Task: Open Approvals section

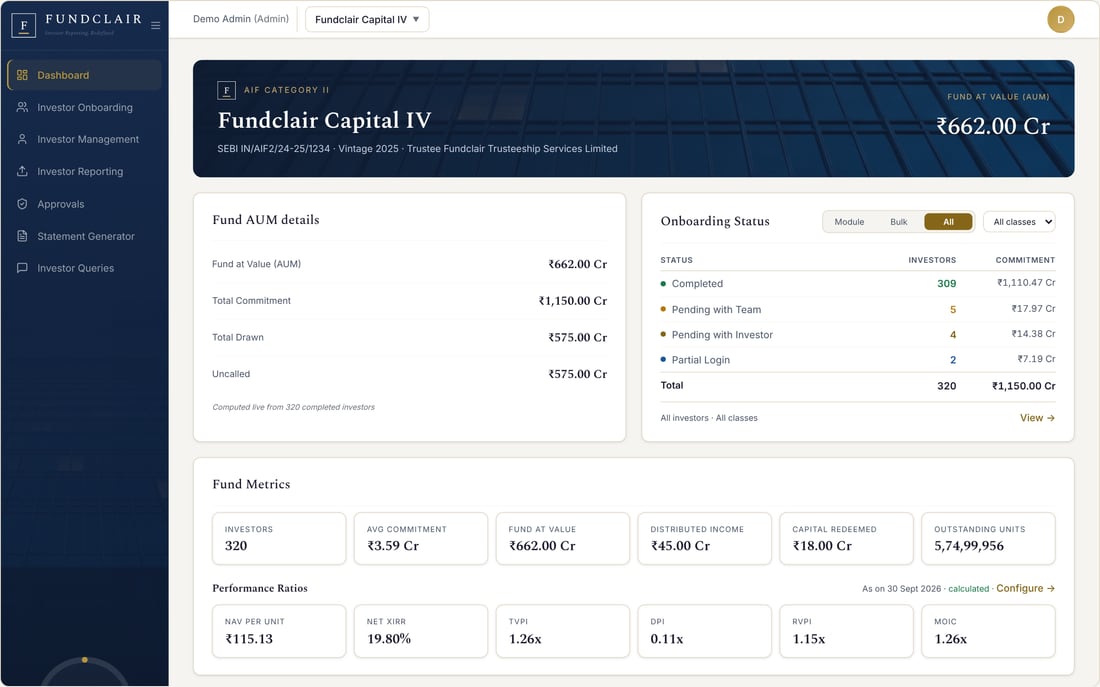Action: click(84, 204)
